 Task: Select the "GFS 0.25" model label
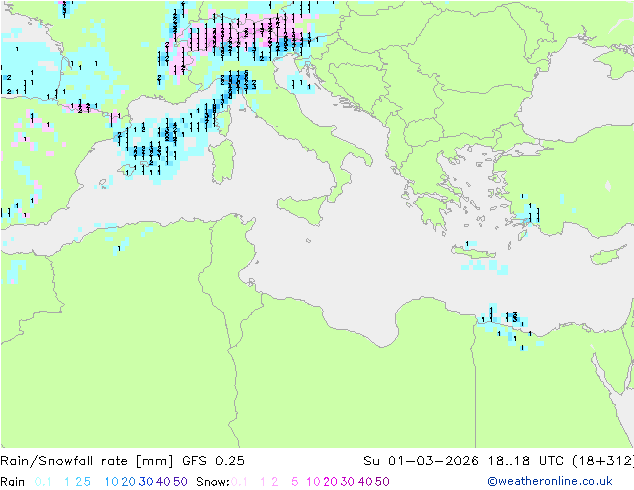pyautogui.click(x=213, y=461)
